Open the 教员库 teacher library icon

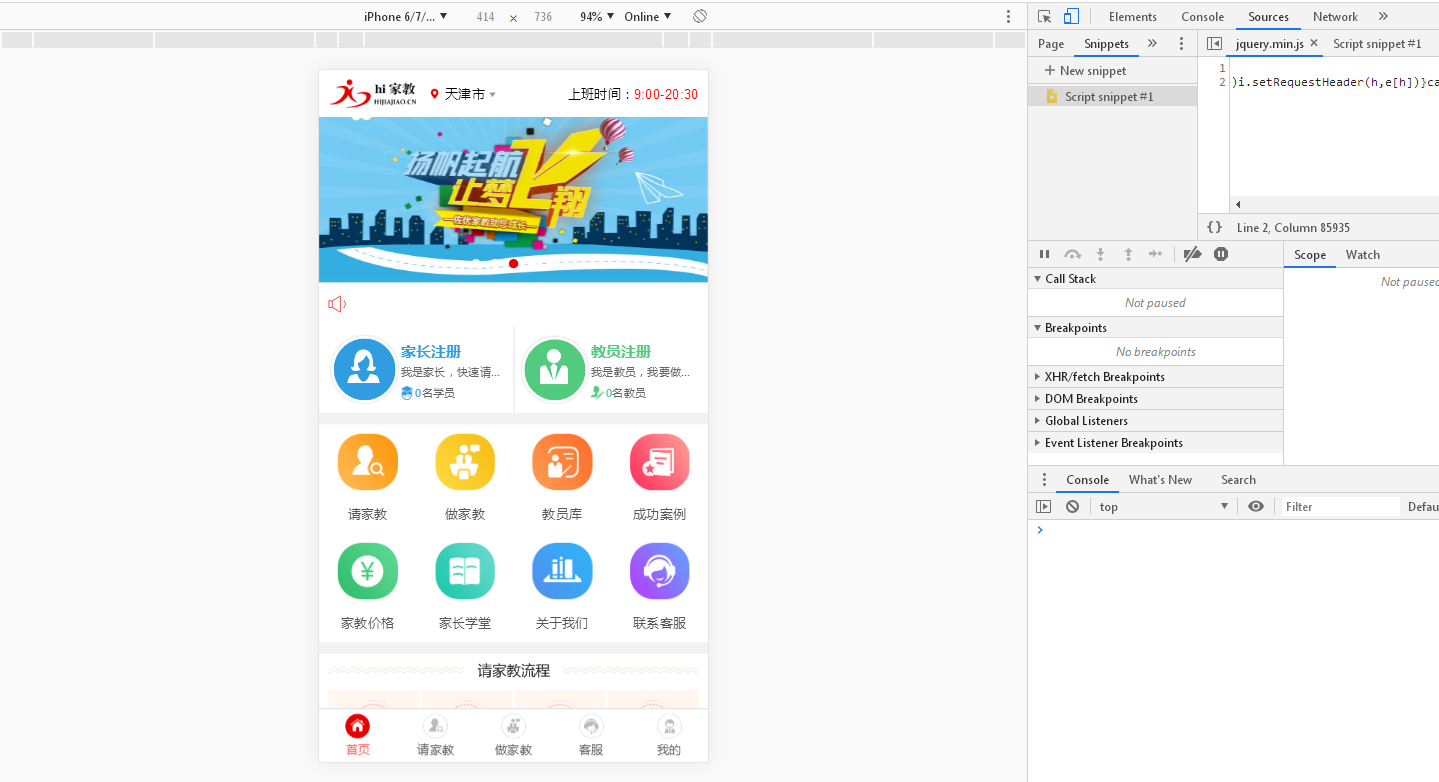(x=561, y=461)
